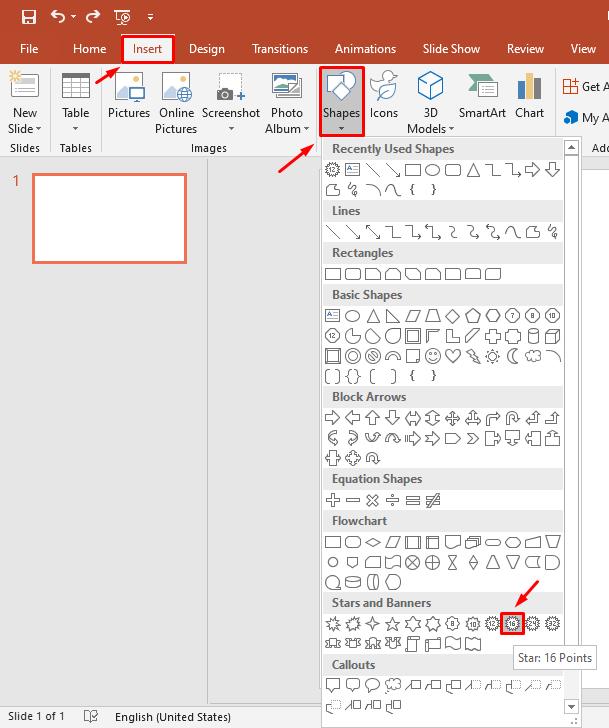The image size is (609, 728).
Task: Choose the not-equal equation shape
Action: pos(433,500)
